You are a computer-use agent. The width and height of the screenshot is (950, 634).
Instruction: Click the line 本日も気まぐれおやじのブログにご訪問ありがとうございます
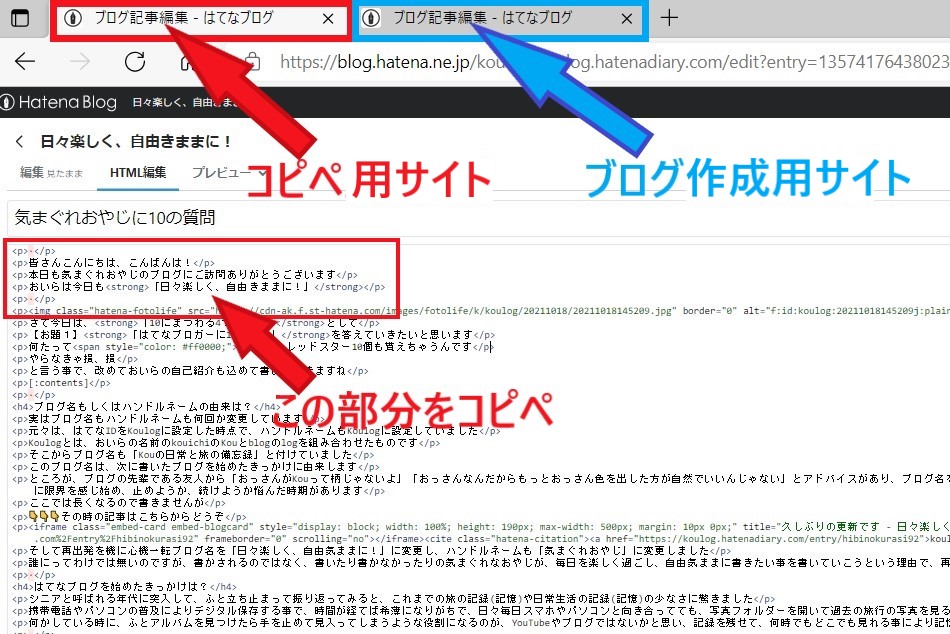(185, 275)
